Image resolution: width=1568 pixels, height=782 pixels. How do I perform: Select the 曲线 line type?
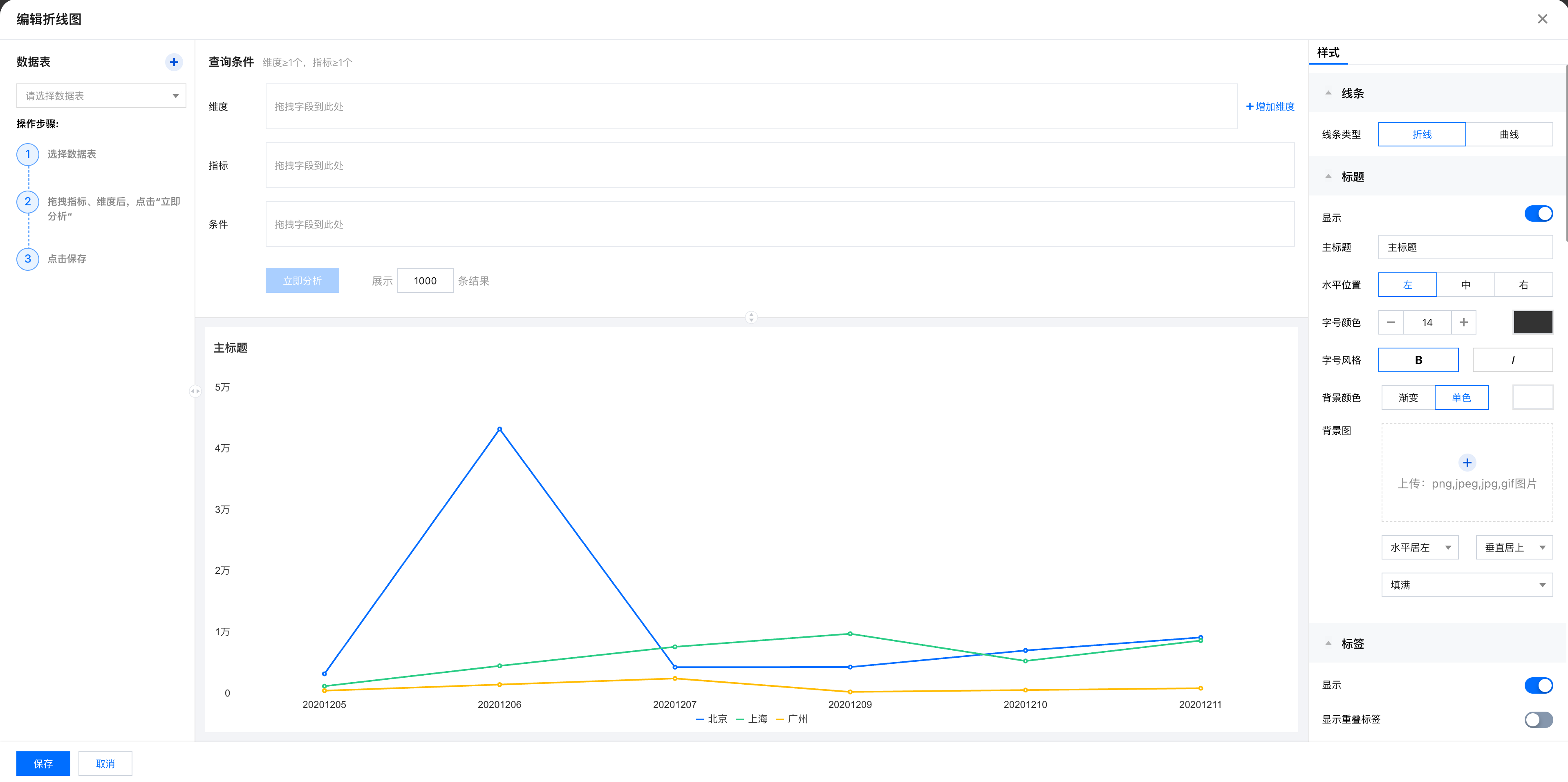tap(1509, 135)
